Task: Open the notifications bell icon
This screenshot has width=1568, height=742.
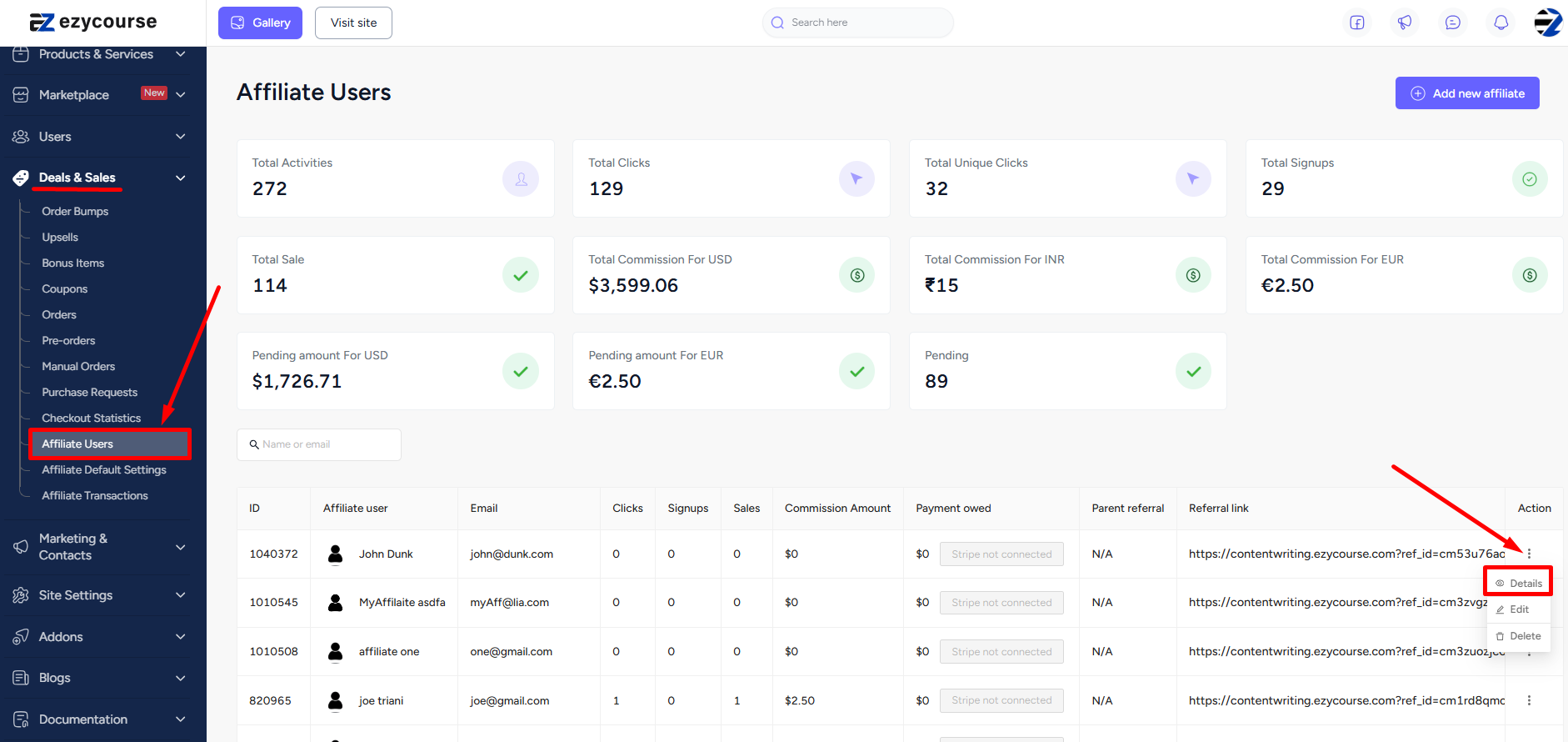Action: pos(1501,23)
